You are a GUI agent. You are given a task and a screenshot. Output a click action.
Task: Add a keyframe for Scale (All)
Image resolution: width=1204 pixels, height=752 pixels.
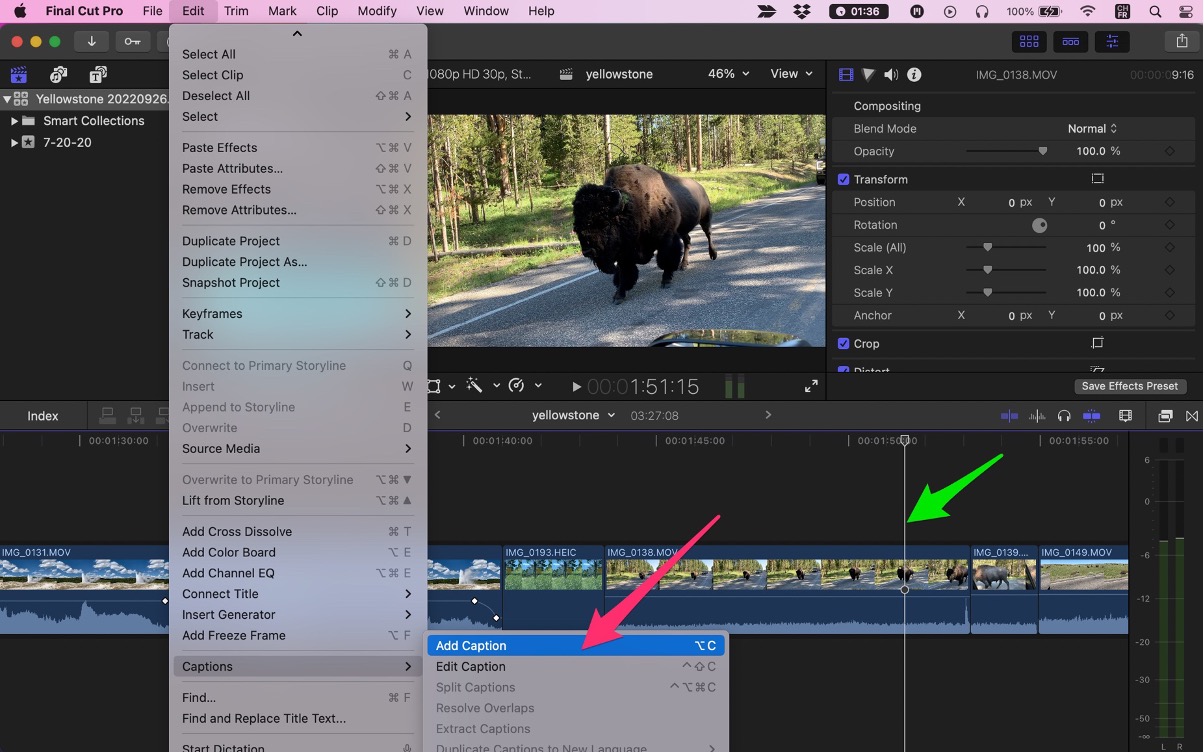click(1169, 248)
